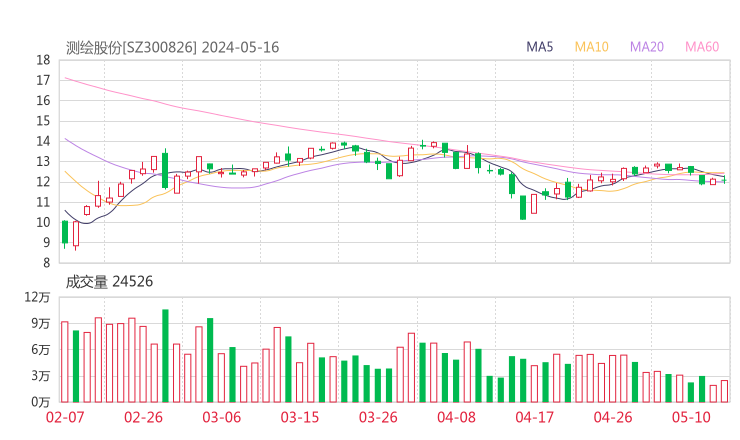This screenshot has height=440, width=740.
Task: Click the 03-06 date label
Action: point(221,417)
